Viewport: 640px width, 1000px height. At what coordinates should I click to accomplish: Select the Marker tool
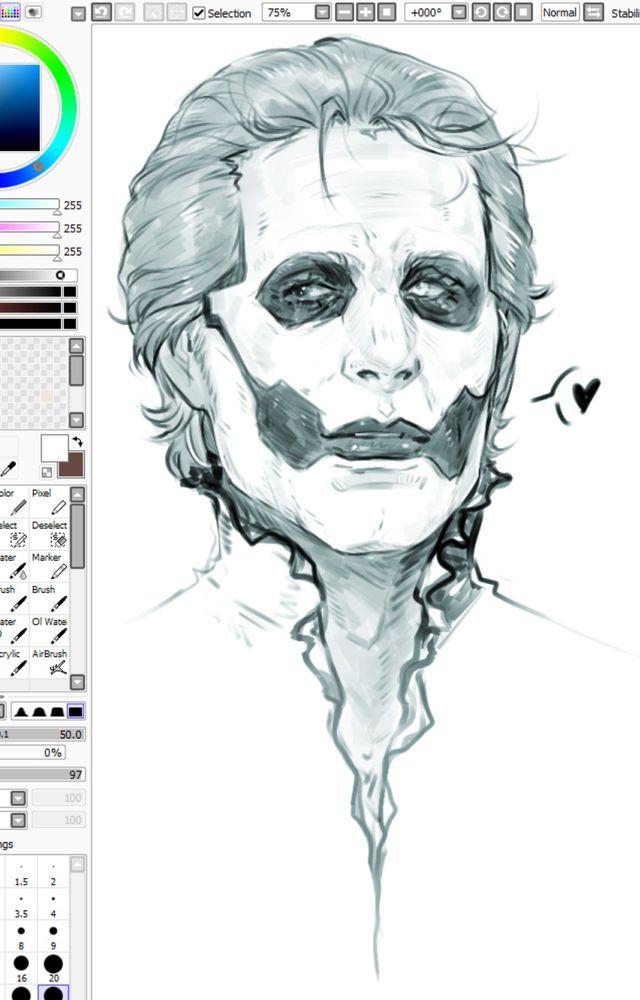[x=50, y=566]
